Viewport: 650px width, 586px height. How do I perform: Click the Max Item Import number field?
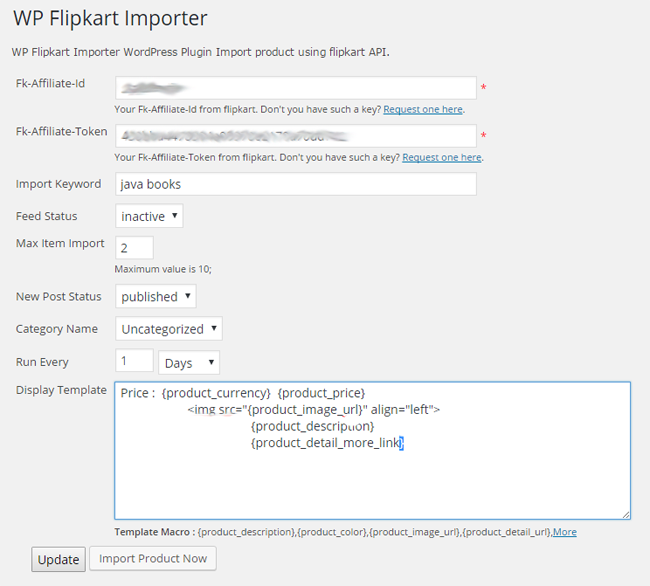click(x=134, y=248)
